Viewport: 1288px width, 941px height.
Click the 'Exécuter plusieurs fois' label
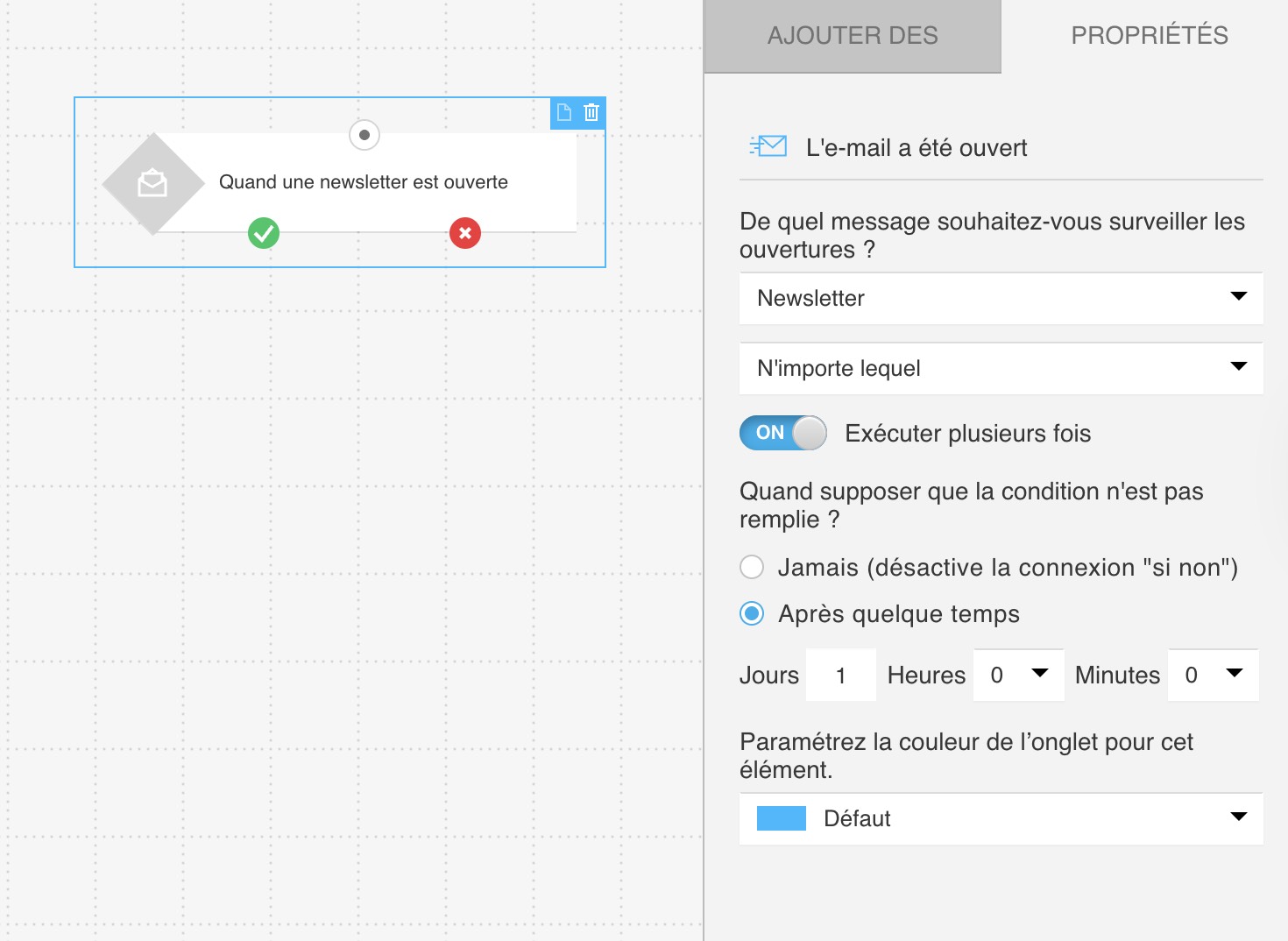point(968,434)
